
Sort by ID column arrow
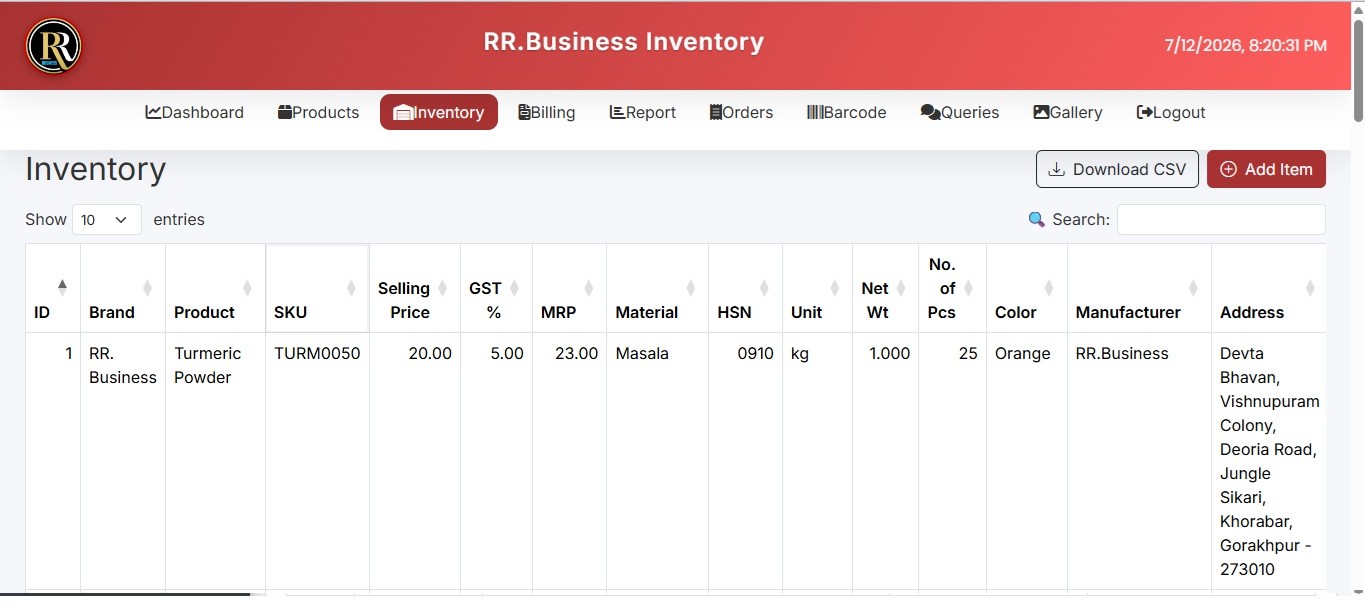click(x=63, y=288)
